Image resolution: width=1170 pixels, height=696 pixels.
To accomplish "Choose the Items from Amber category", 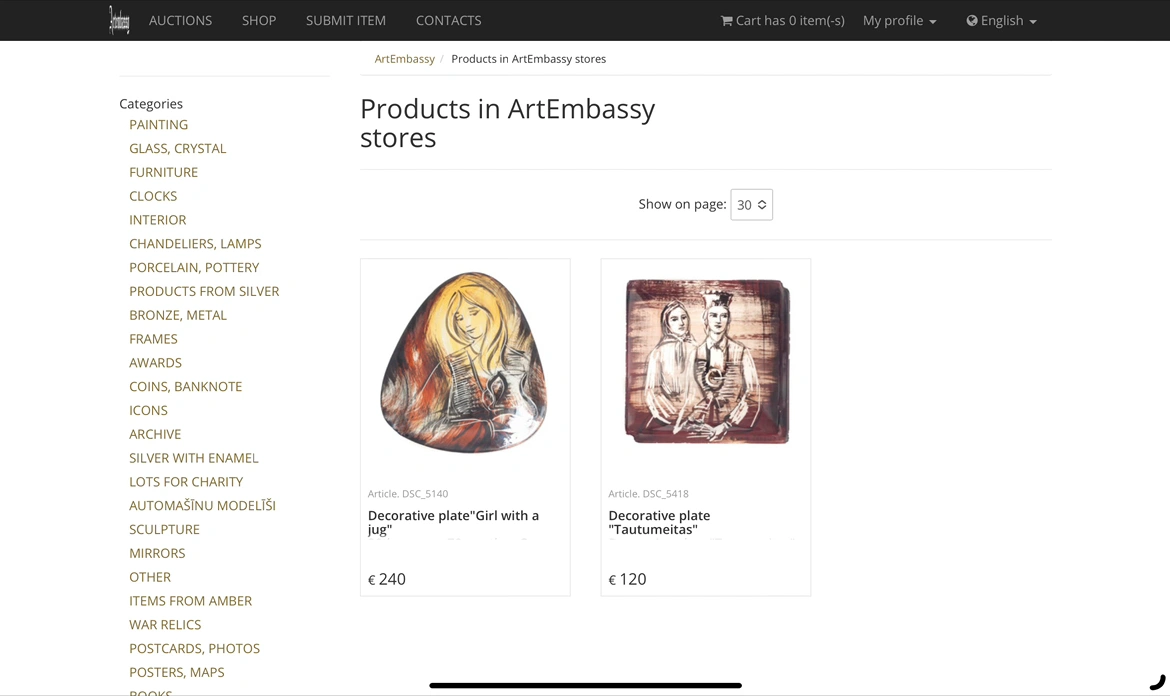I will (190, 601).
